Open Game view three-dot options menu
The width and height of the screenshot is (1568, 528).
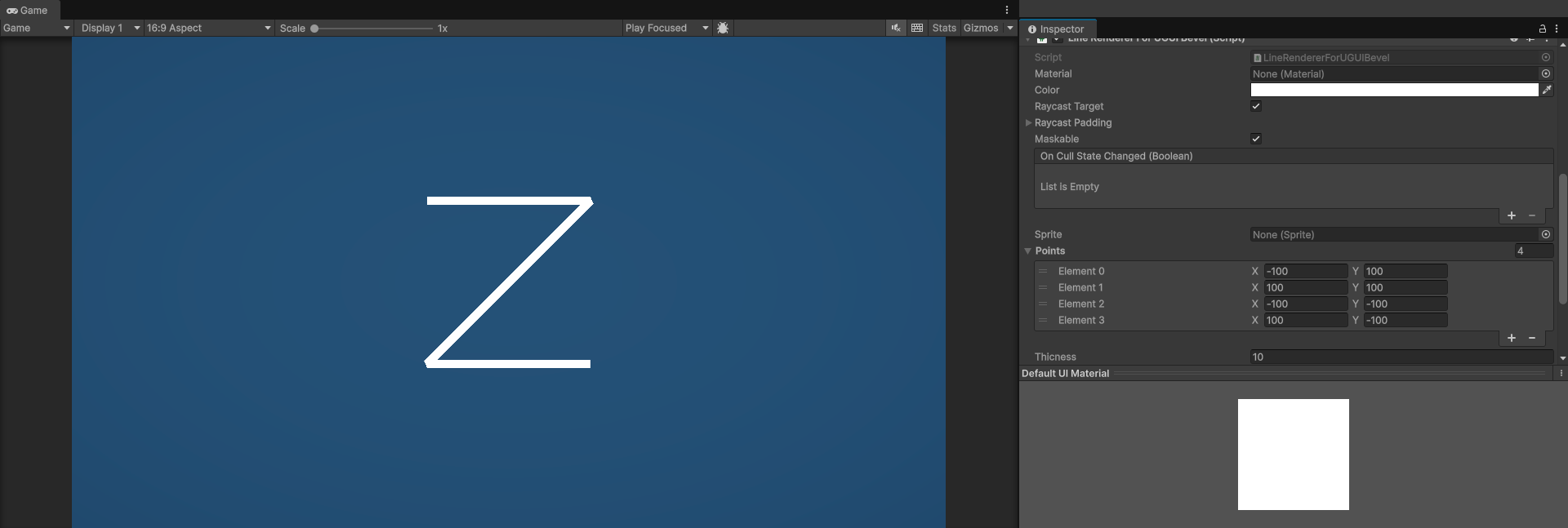click(x=1007, y=10)
